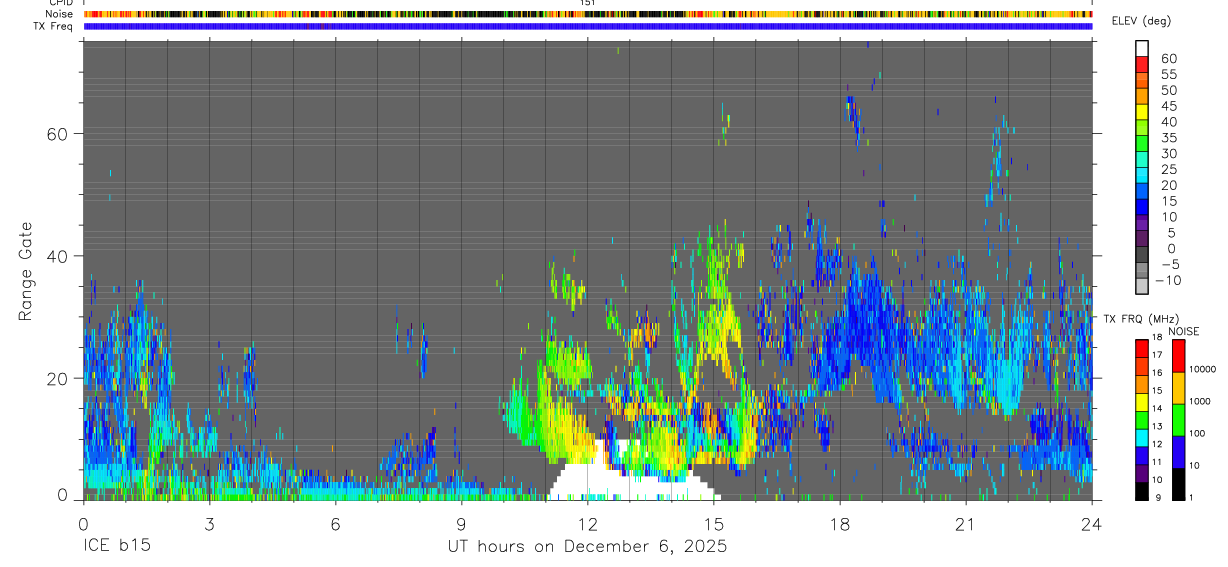
Task: Click the blue TX Freq strip above plot
Action: [x=588, y=26]
